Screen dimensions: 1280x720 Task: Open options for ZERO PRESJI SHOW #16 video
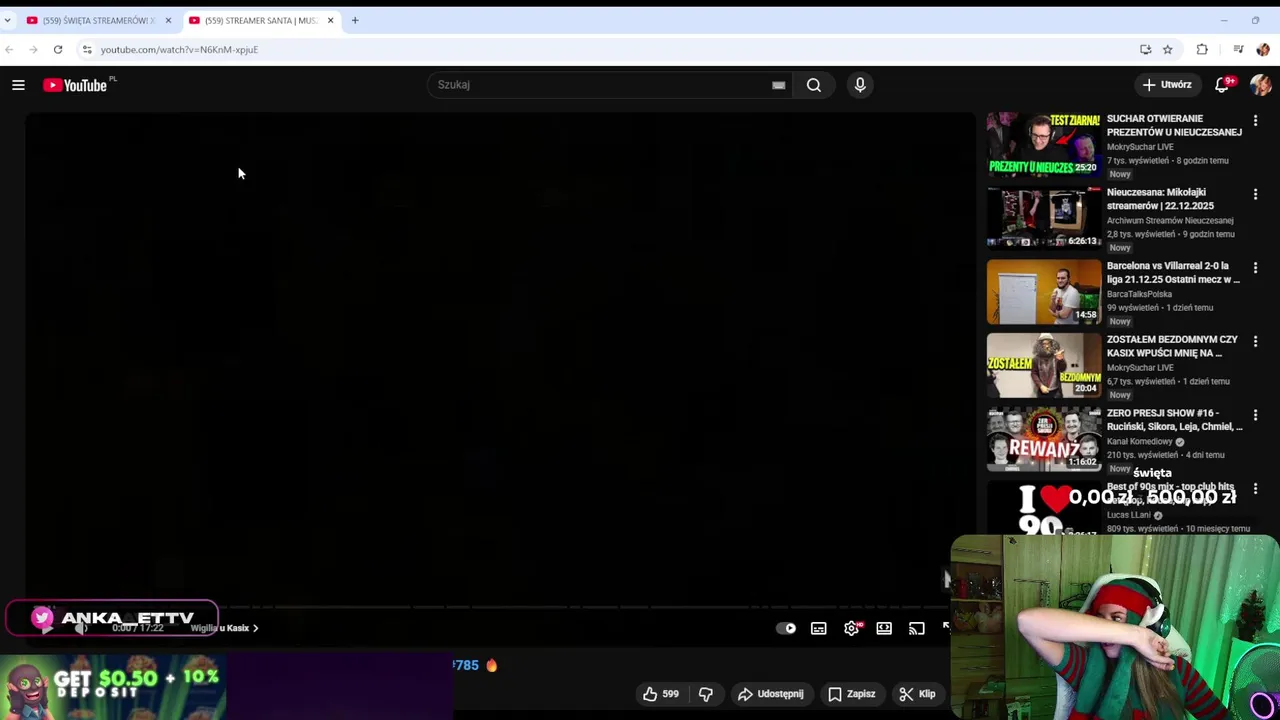coord(1255,415)
